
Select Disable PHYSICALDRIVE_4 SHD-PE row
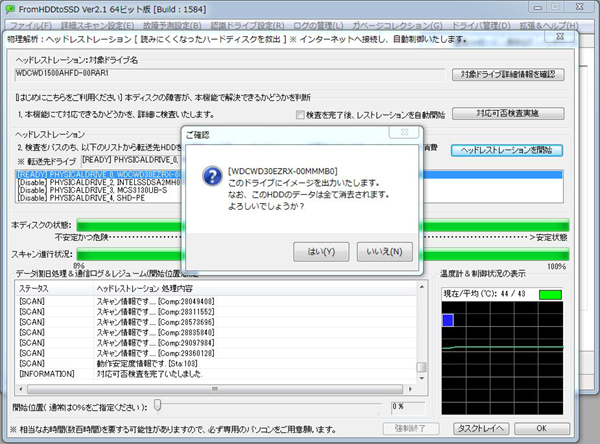[x=81, y=198]
